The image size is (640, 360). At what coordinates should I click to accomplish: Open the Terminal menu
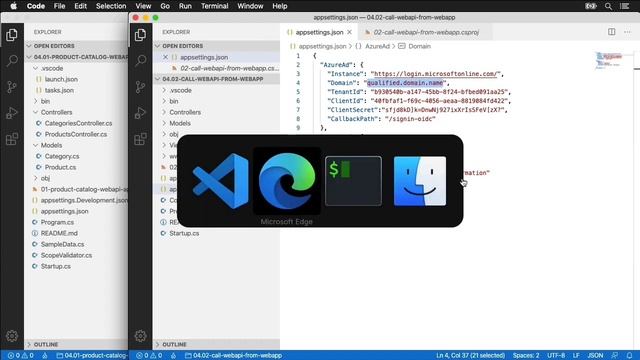(x=215, y=6)
